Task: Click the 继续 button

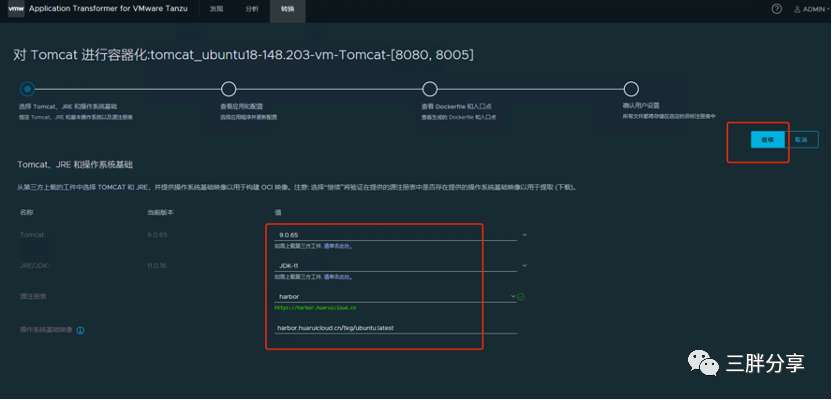Action: tap(767, 140)
